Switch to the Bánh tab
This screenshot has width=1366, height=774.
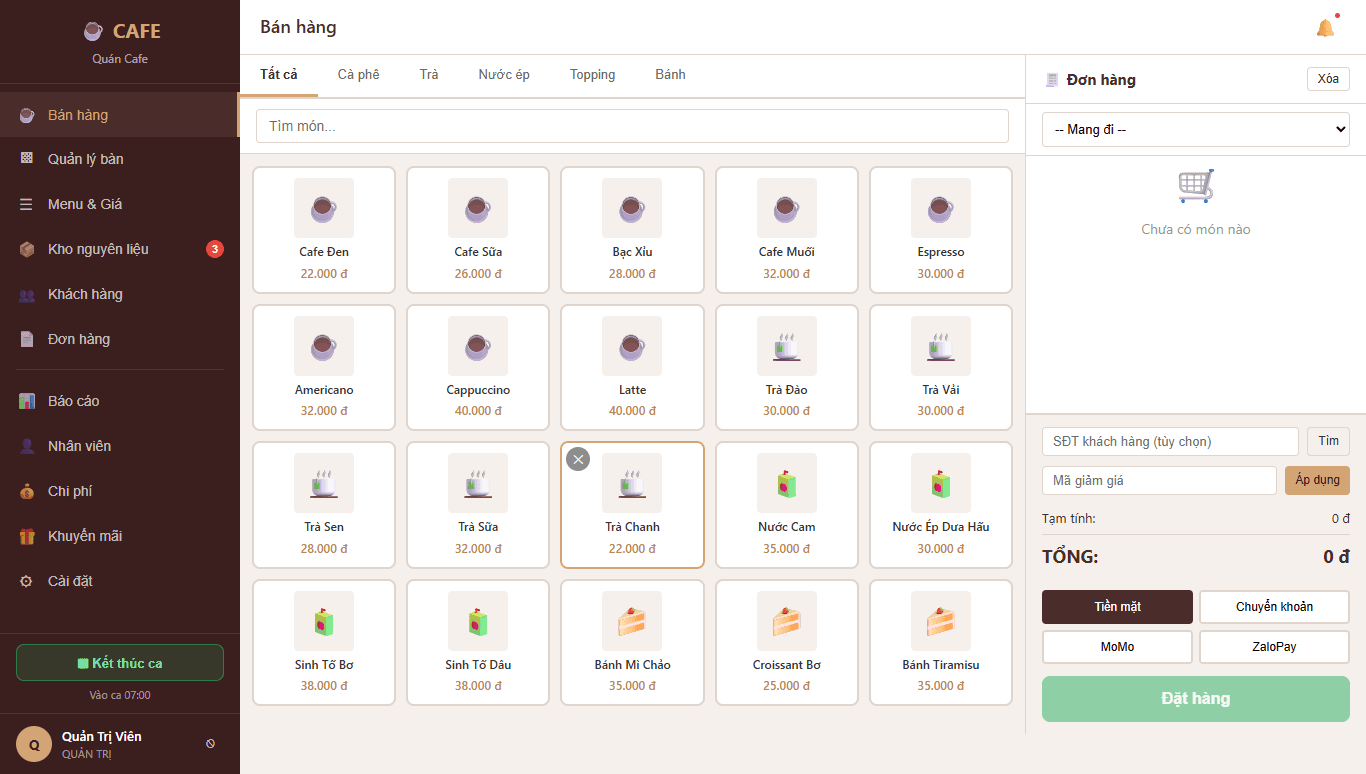[671, 75]
